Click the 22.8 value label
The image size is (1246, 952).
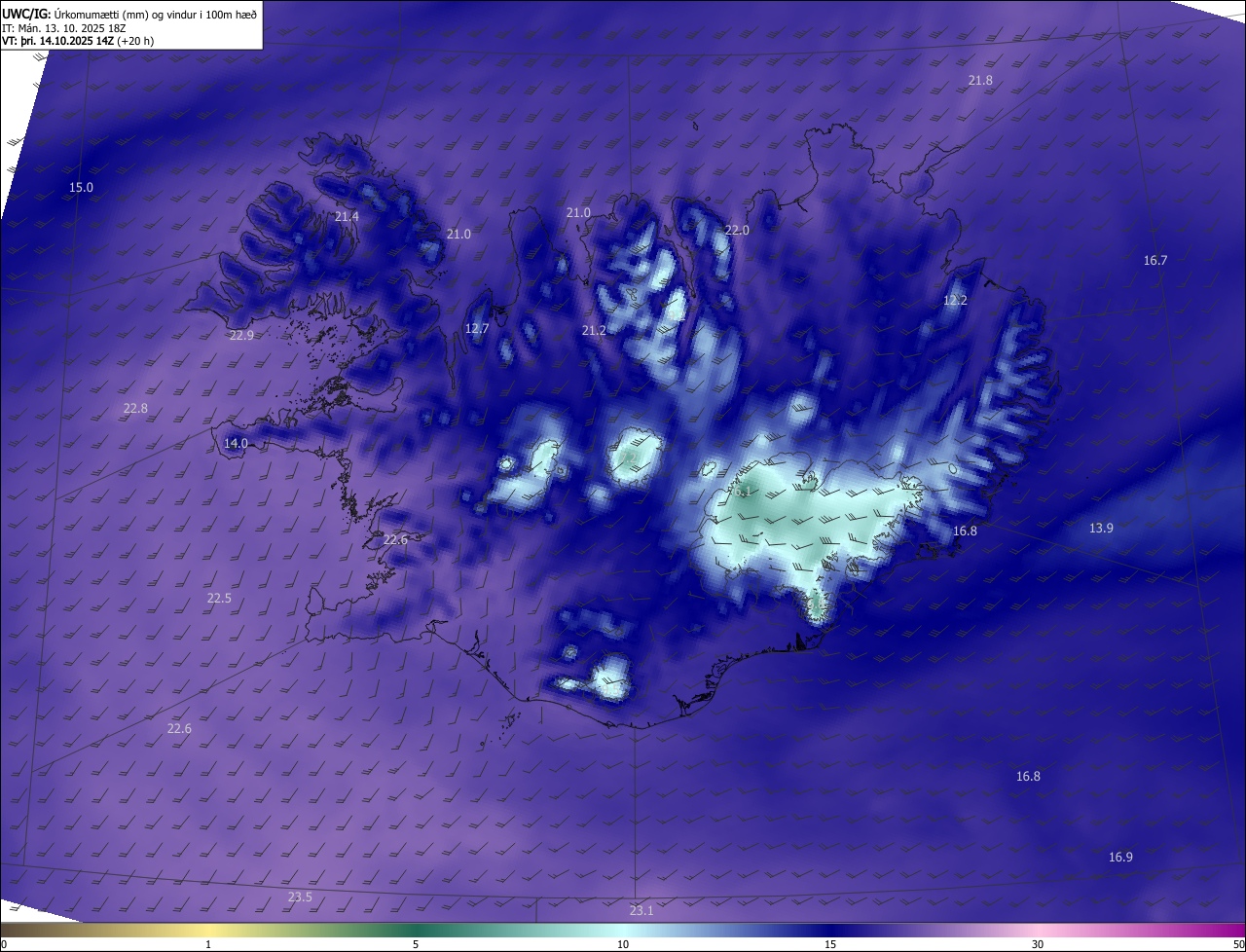pyautogui.click(x=135, y=409)
